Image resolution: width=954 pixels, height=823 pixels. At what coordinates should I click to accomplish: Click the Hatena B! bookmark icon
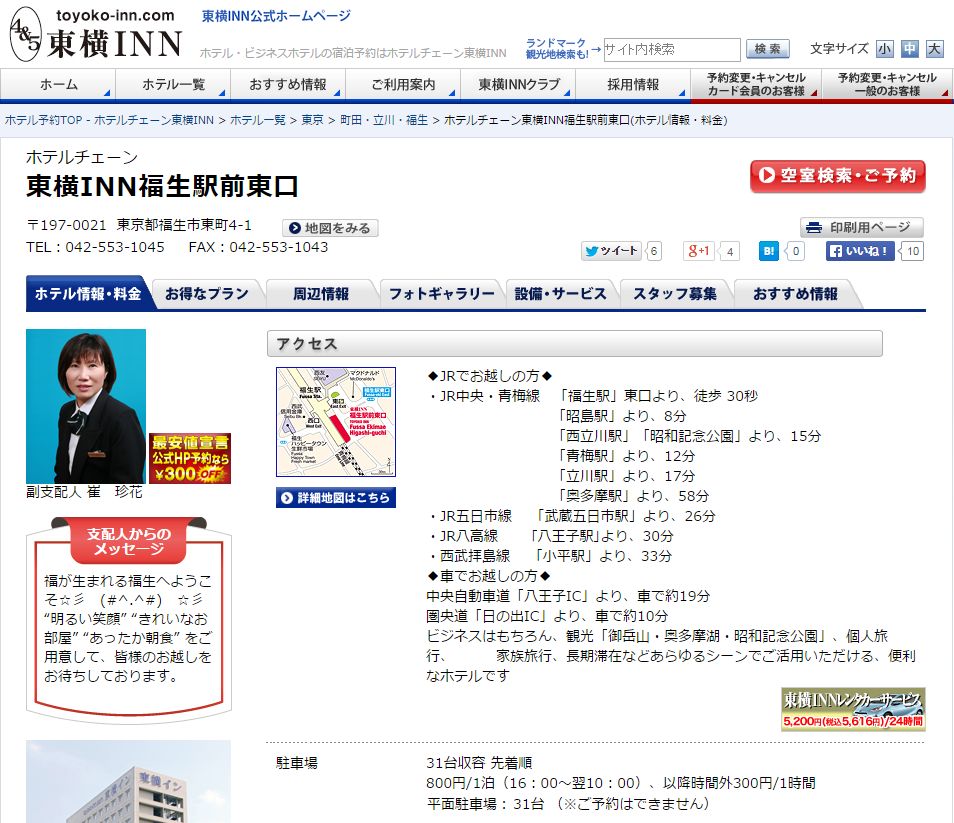click(x=769, y=251)
